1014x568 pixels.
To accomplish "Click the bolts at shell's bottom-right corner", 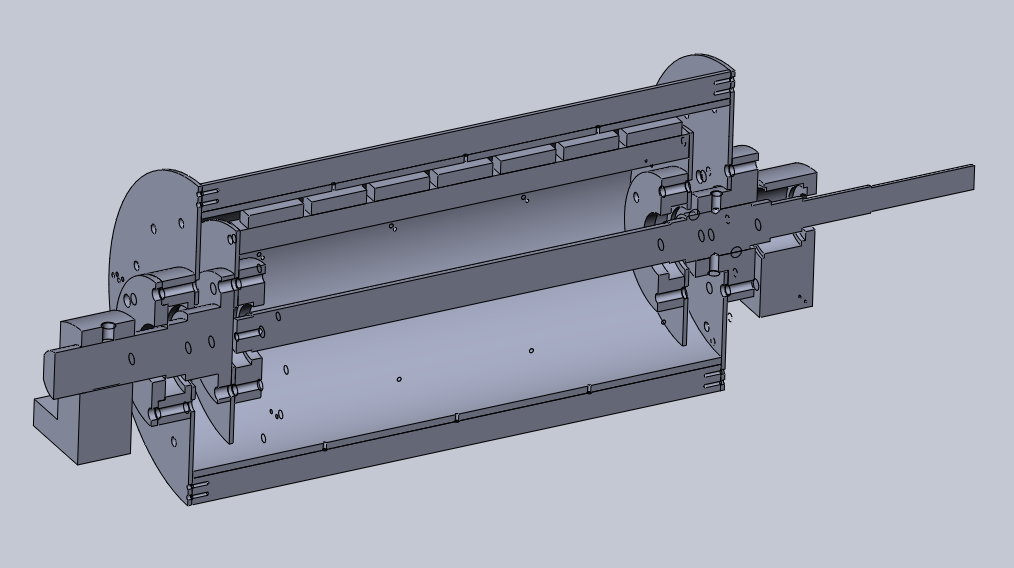I will (x=712, y=380).
